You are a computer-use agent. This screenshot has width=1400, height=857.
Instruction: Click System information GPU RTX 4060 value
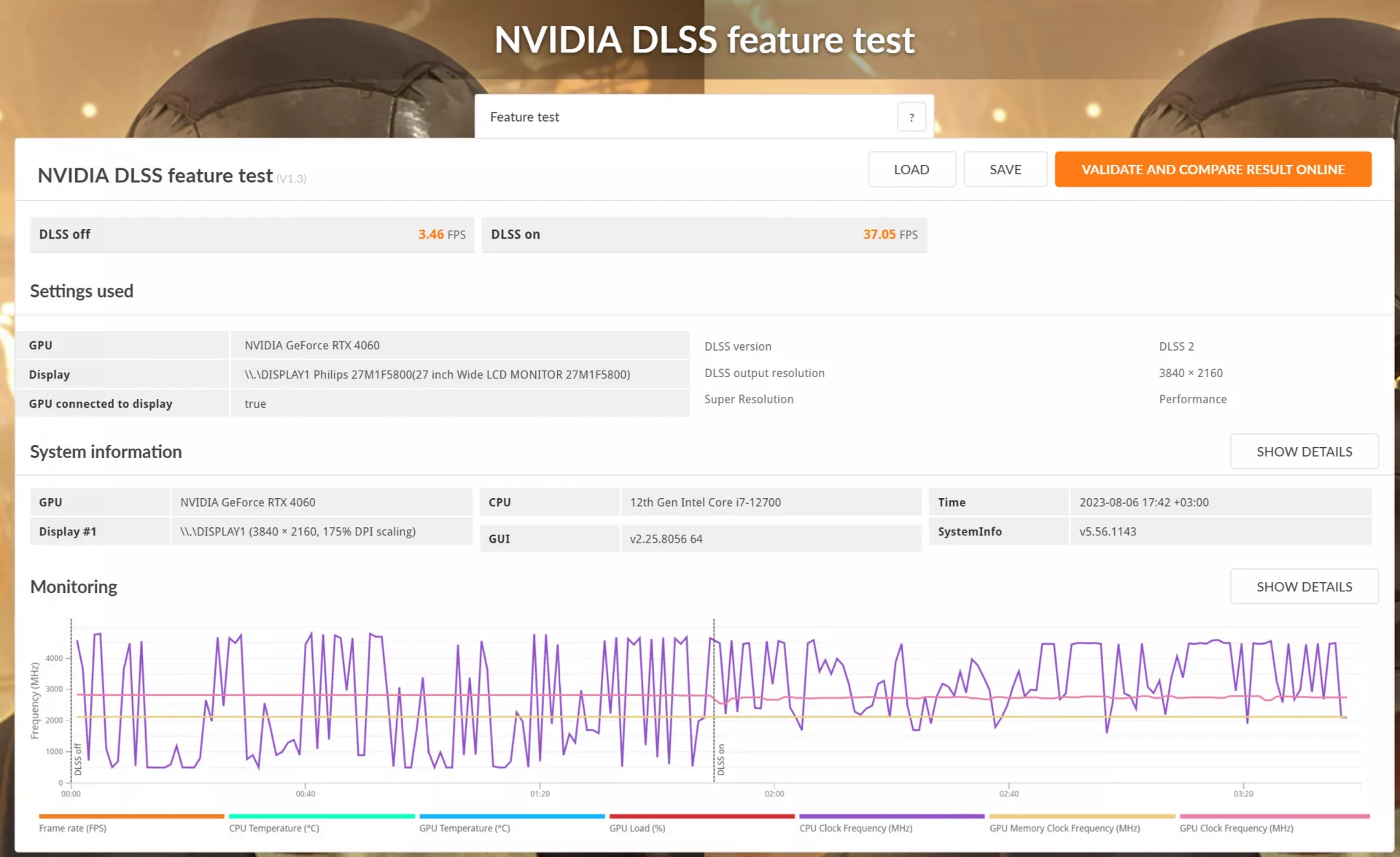click(248, 502)
